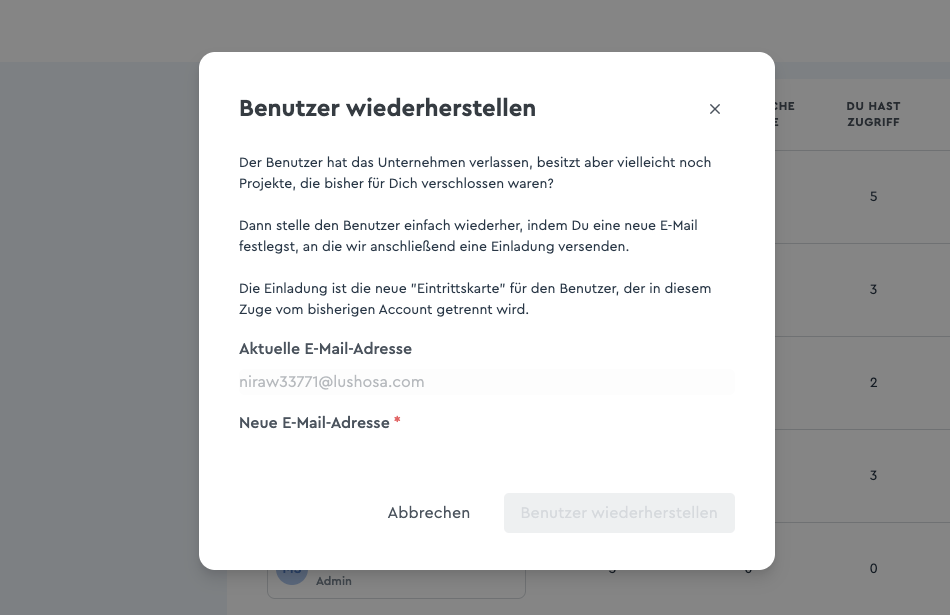Close the dialog with the X icon
The image size is (950, 615).
[x=715, y=109]
